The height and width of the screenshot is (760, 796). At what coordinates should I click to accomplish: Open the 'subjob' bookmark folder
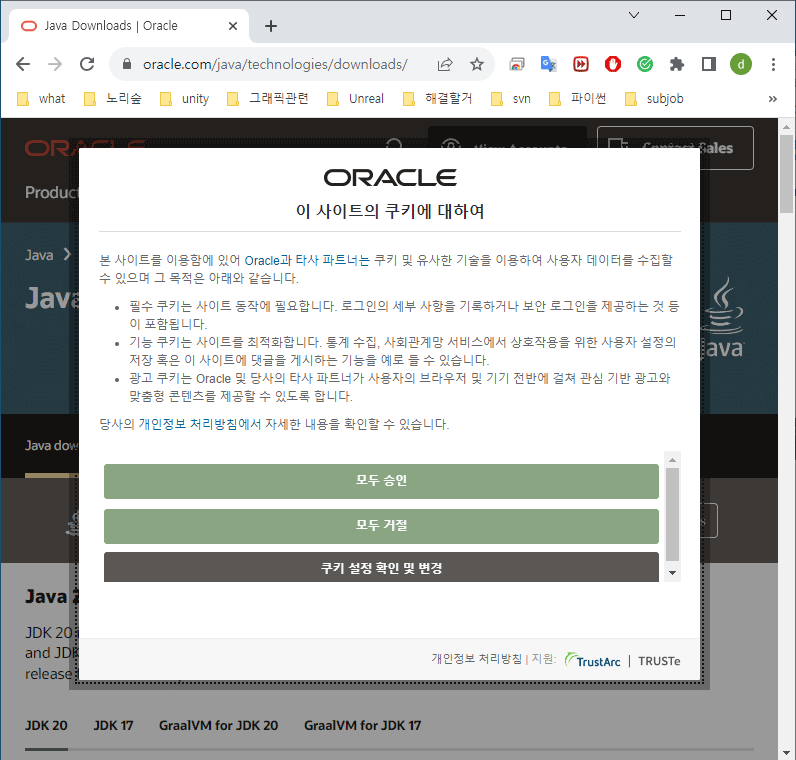[655, 98]
